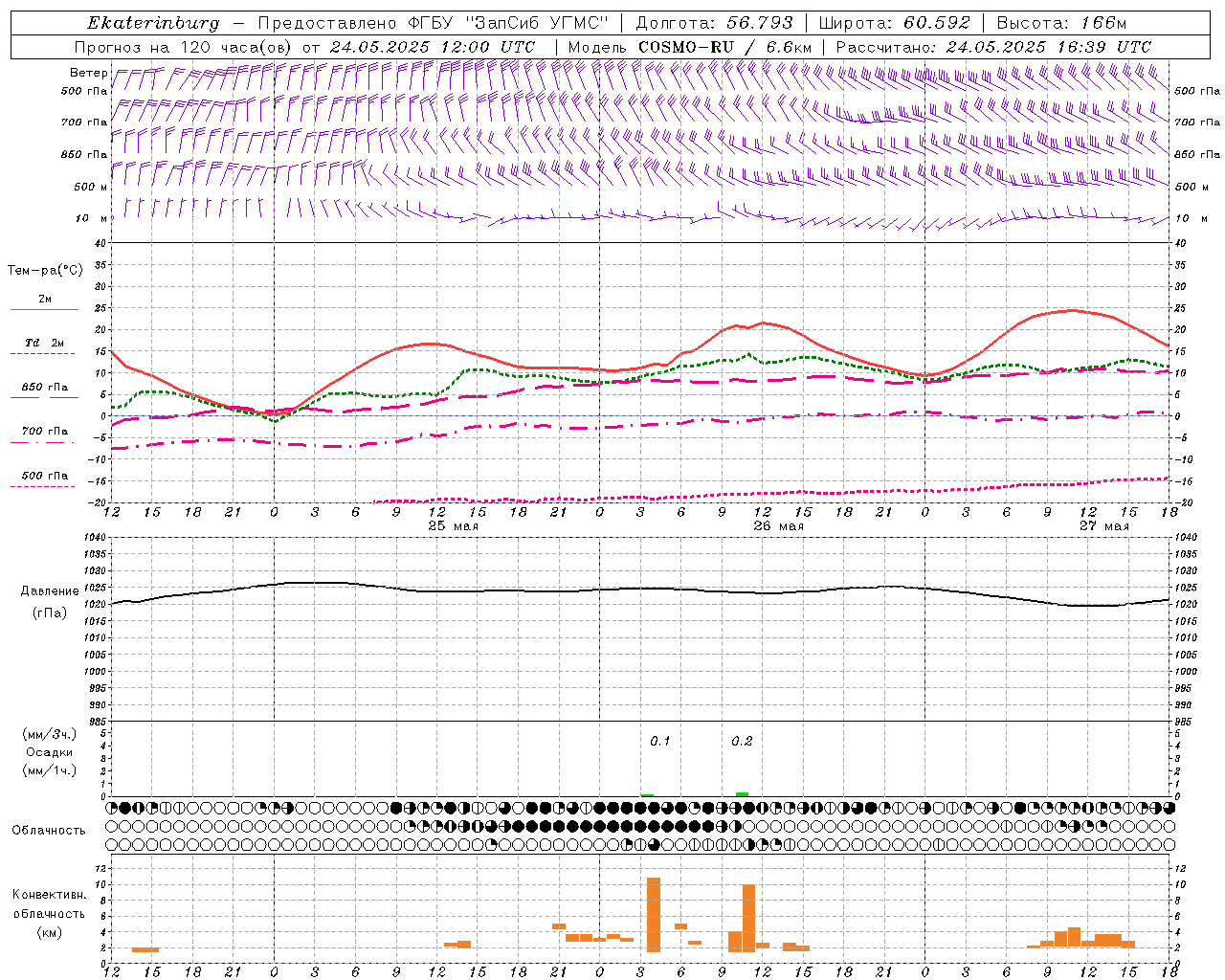Screen dimensions: 1225x980
Task: Click the 'Td 2м' dew point legend entry
Action: (x=45, y=343)
